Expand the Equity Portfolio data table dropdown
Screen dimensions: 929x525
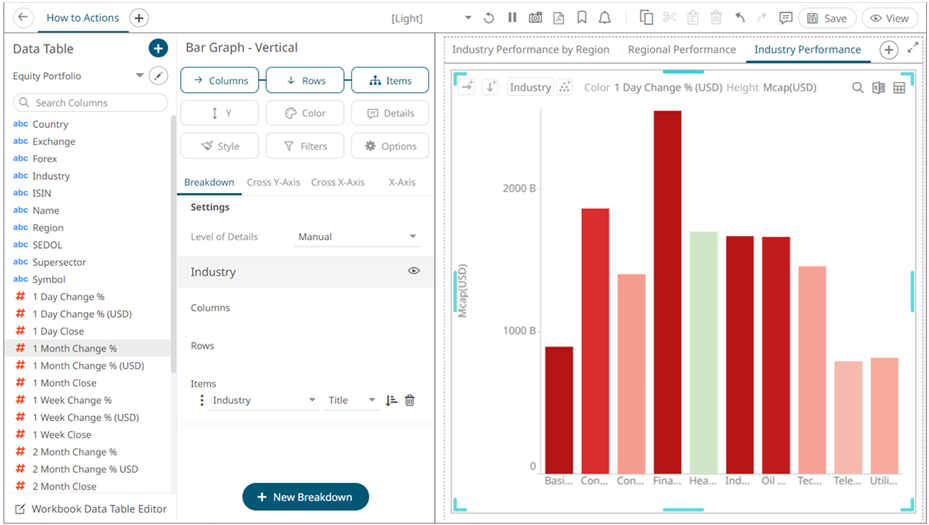139,76
